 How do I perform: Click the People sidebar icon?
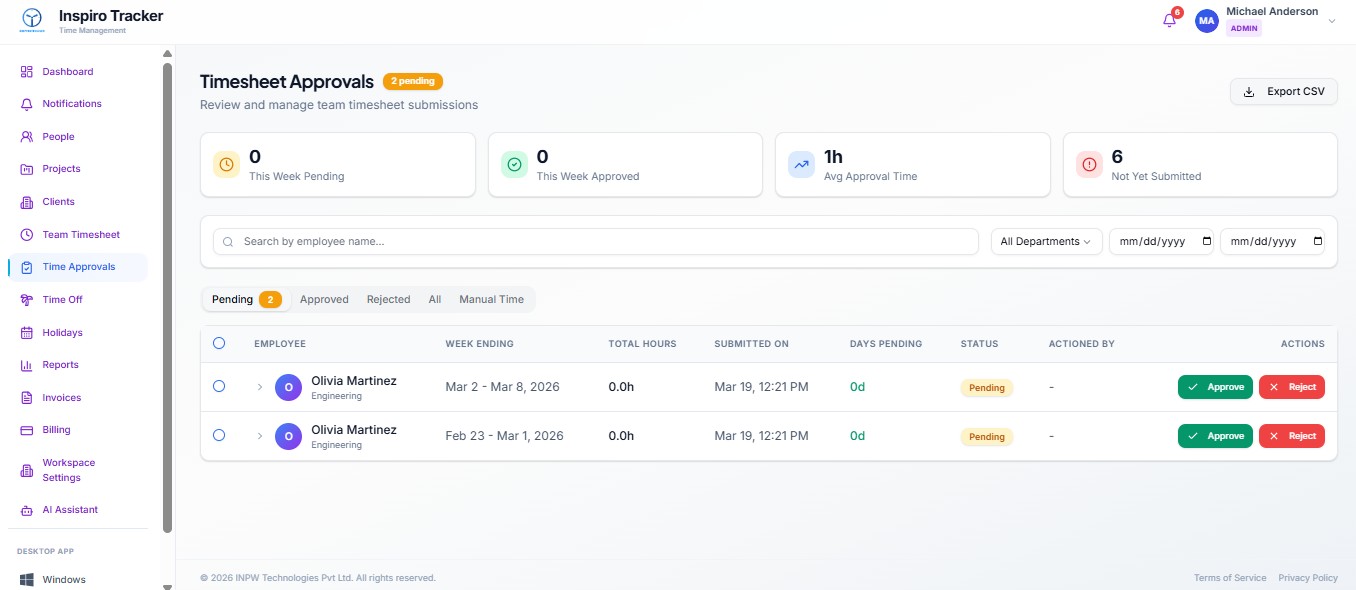(x=27, y=137)
